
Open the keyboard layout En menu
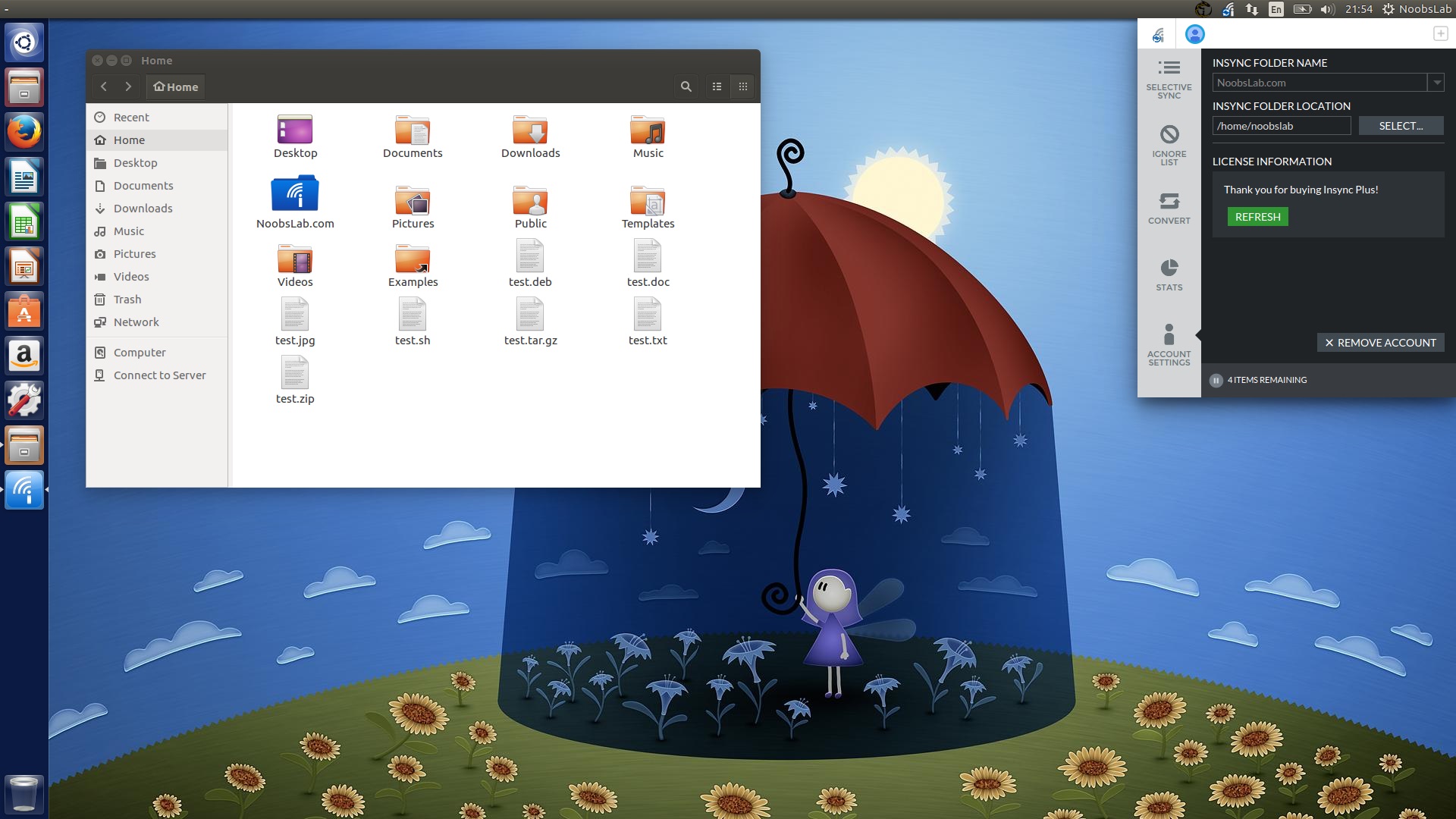click(1276, 9)
